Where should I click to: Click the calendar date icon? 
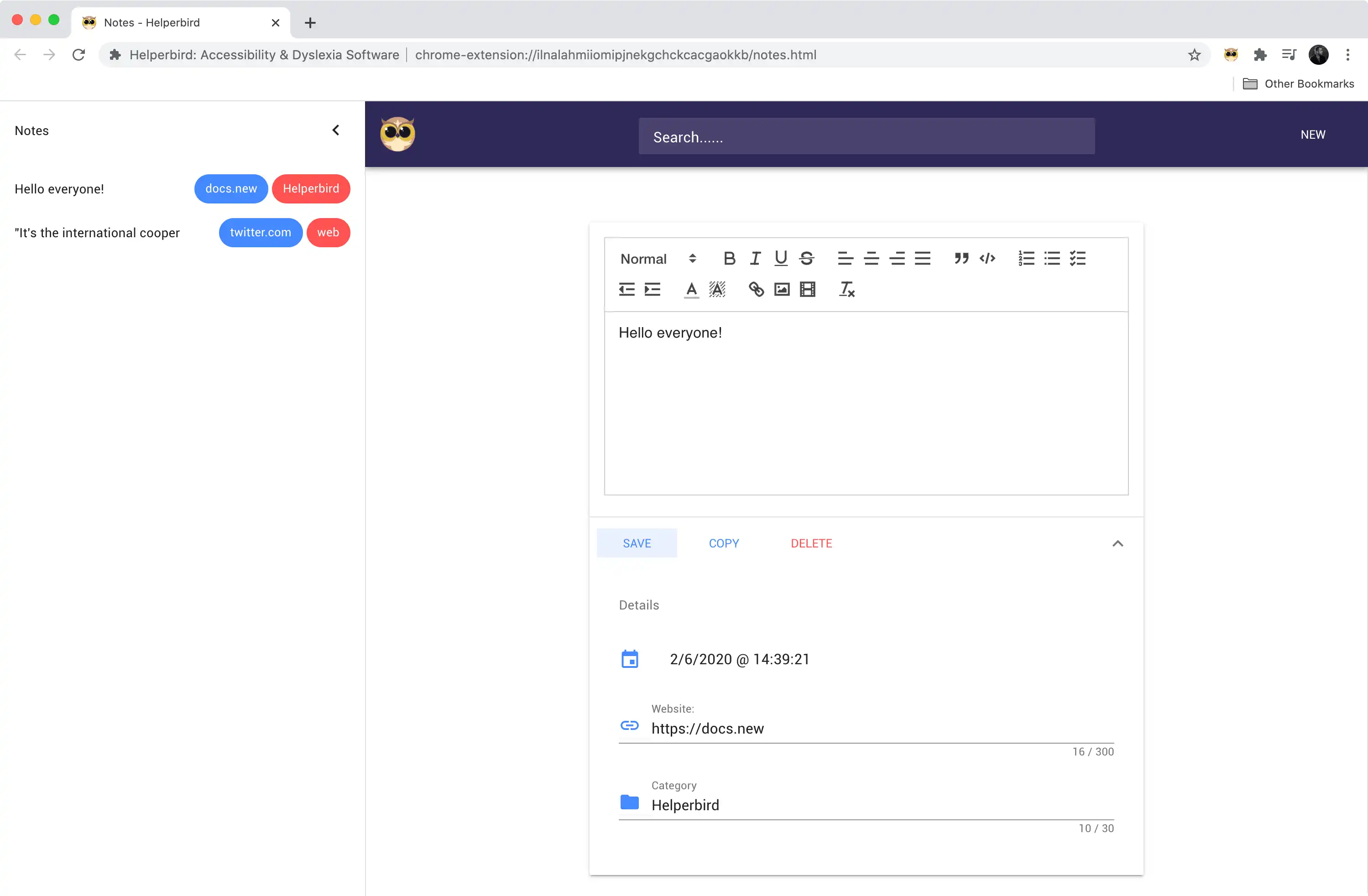(x=629, y=659)
